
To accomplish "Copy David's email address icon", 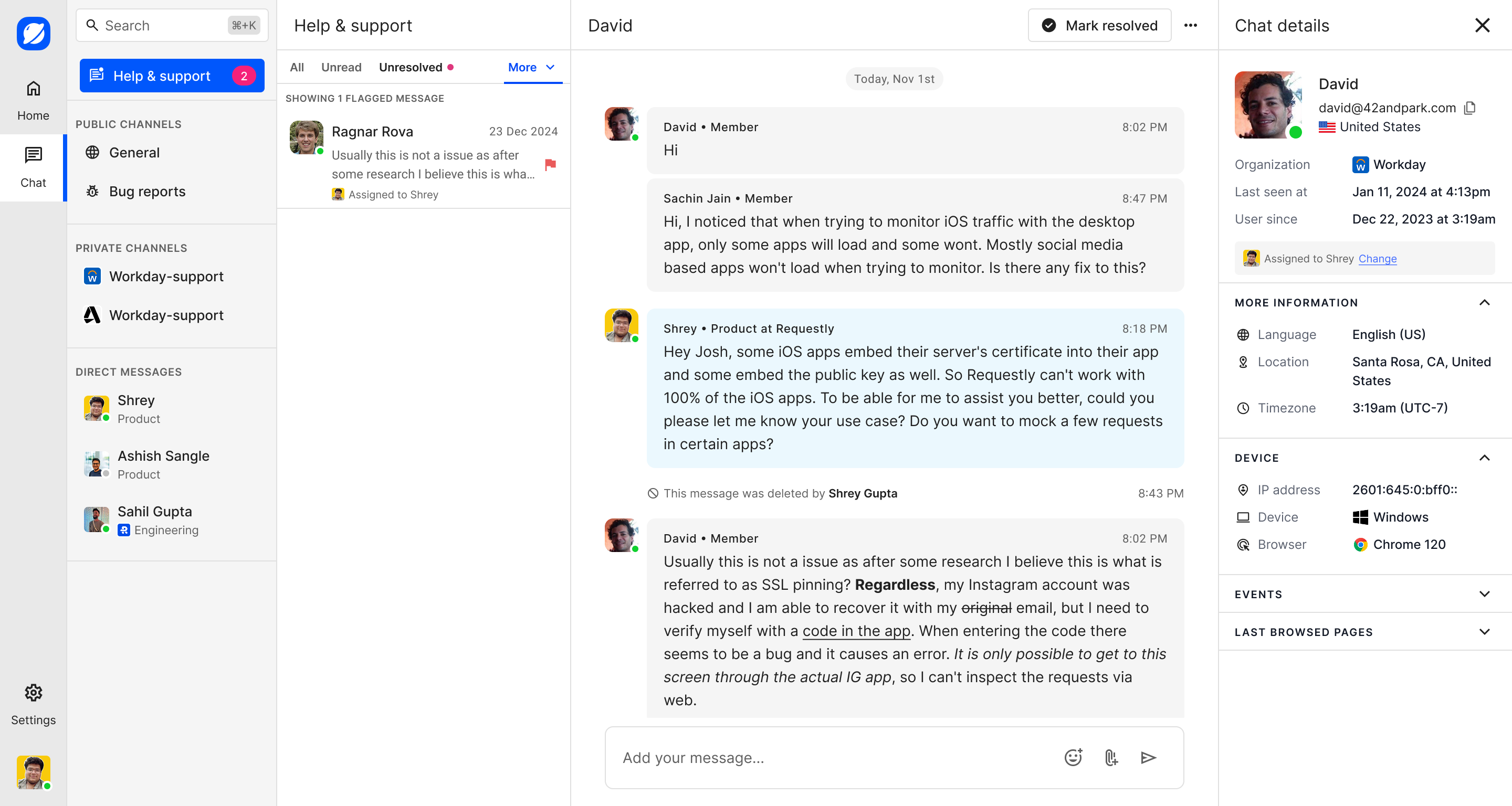I will (x=1470, y=108).
